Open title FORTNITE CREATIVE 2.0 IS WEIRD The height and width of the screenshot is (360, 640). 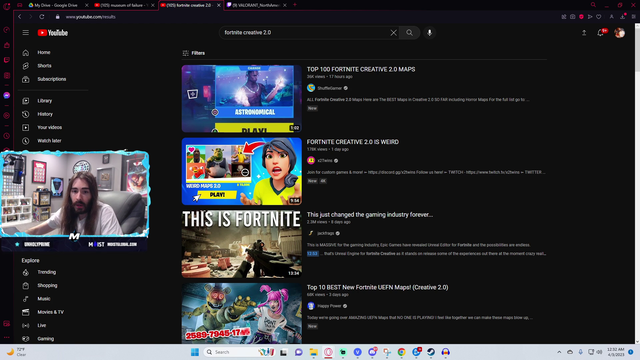click(x=353, y=142)
